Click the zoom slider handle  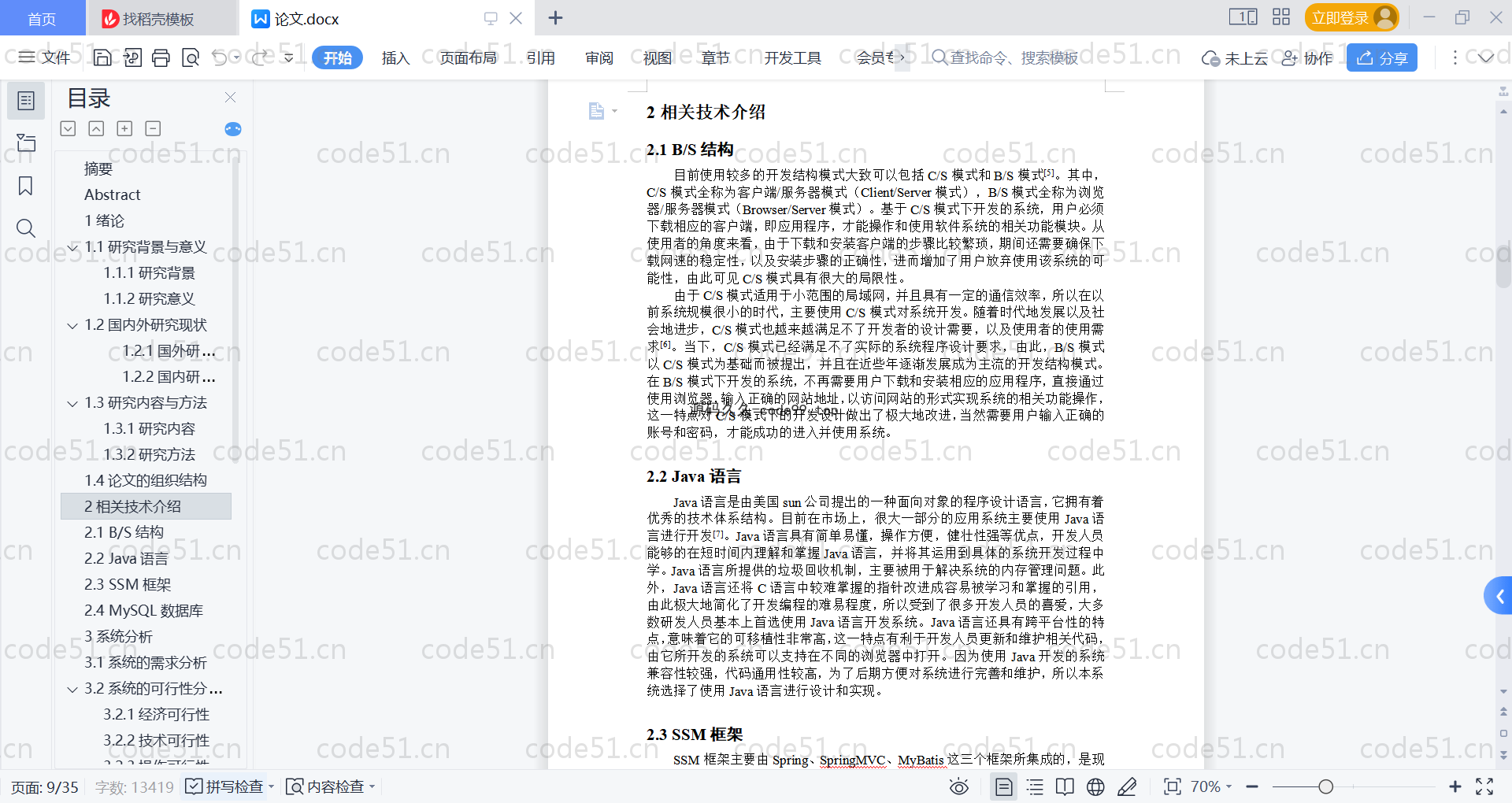(x=1326, y=786)
